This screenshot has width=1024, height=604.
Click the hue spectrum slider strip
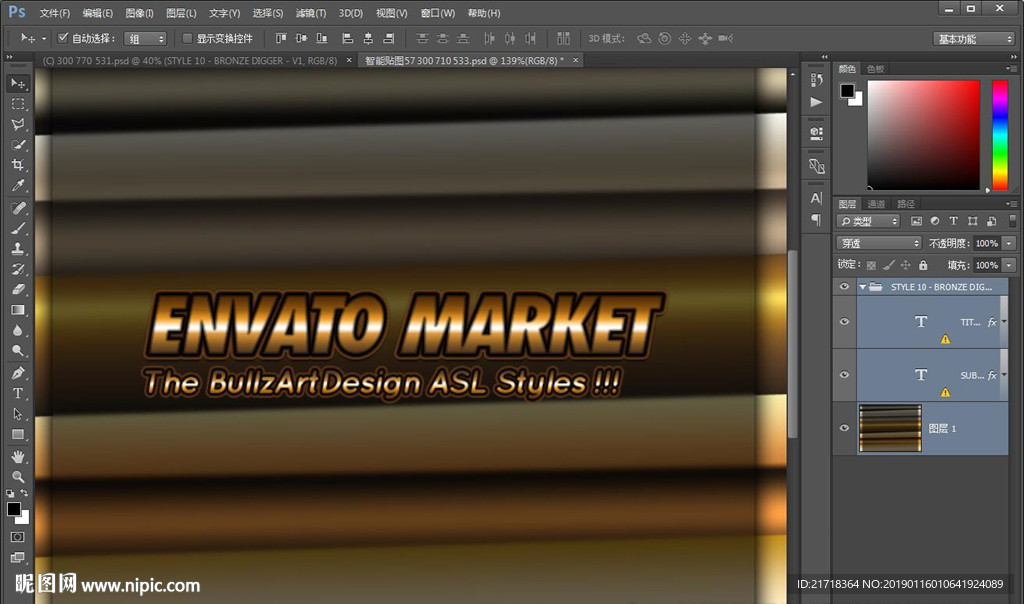click(999, 134)
